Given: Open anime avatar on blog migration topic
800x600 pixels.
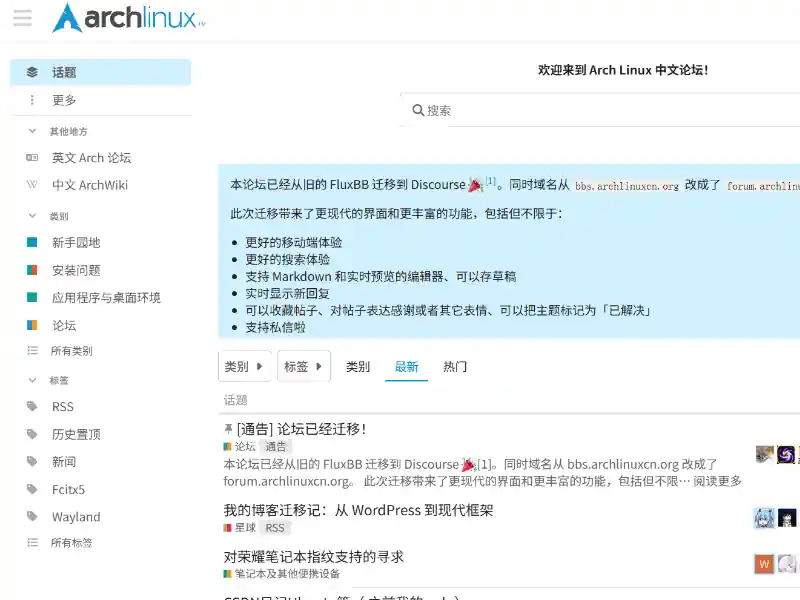Looking at the screenshot, I should (x=764, y=518).
